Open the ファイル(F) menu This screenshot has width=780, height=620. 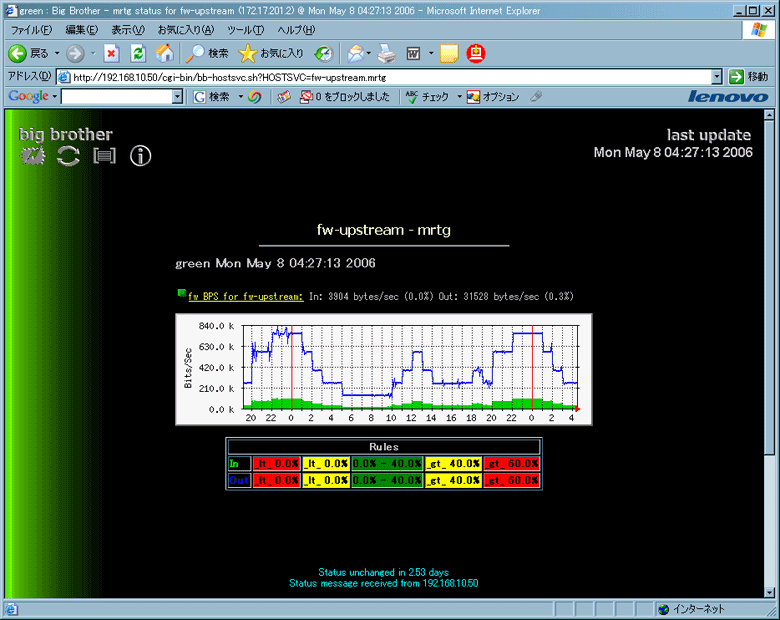tap(30, 30)
